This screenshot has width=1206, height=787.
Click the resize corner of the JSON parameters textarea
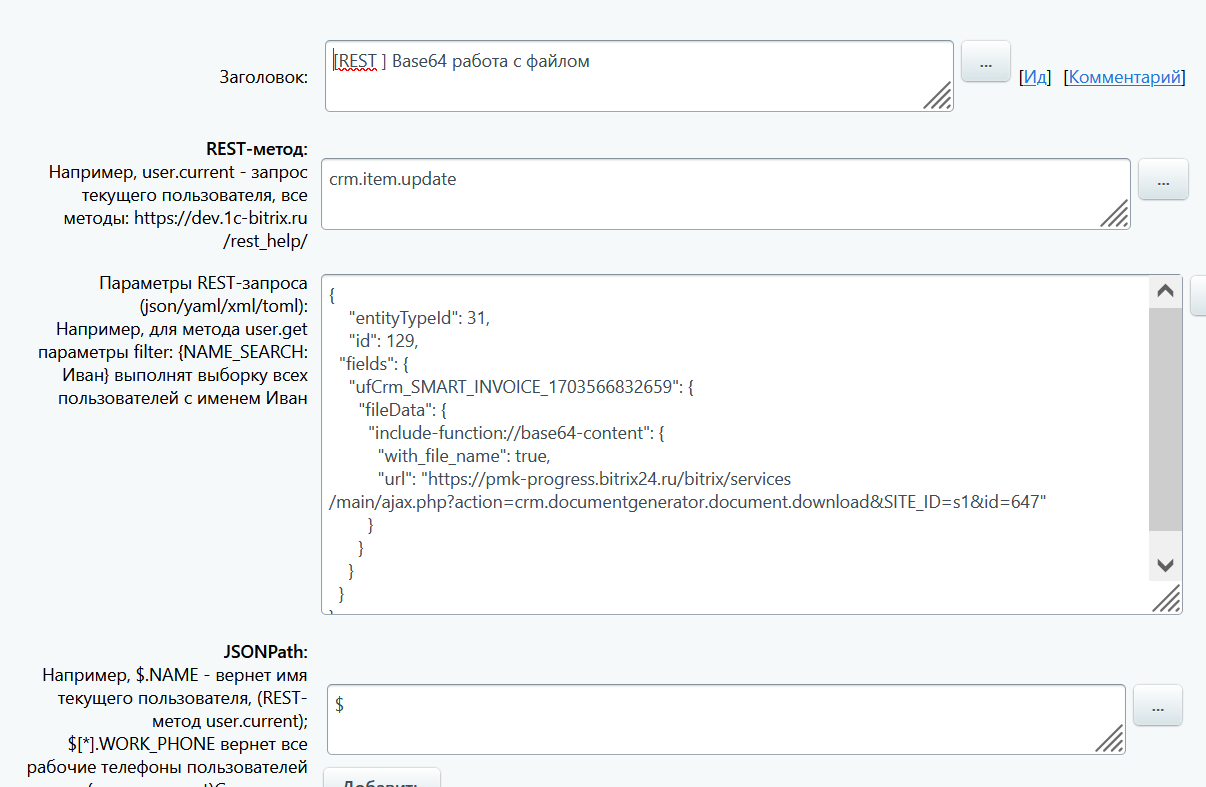(1166, 598)
